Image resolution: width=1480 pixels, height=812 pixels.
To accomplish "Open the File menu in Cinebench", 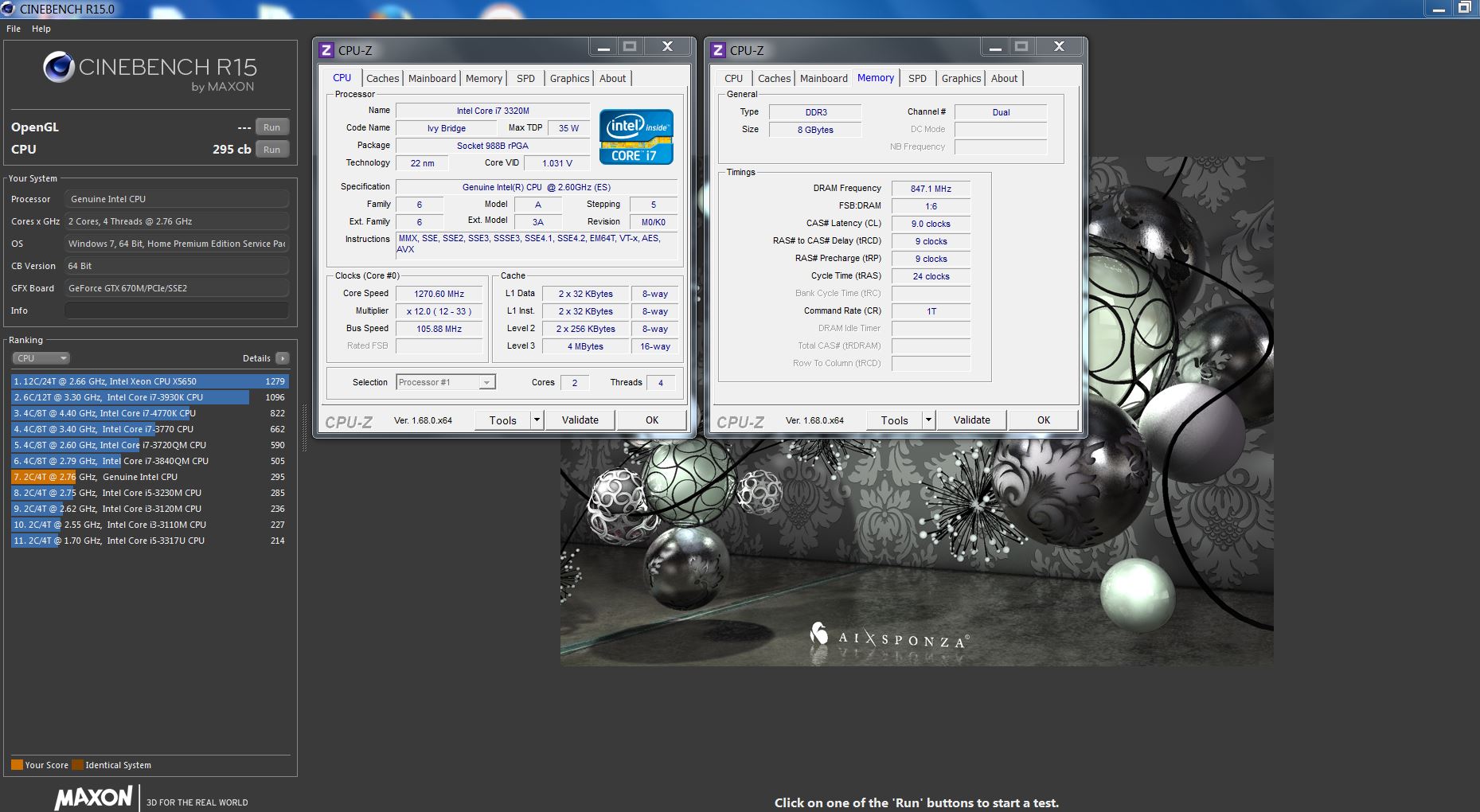I will [14, 29].
